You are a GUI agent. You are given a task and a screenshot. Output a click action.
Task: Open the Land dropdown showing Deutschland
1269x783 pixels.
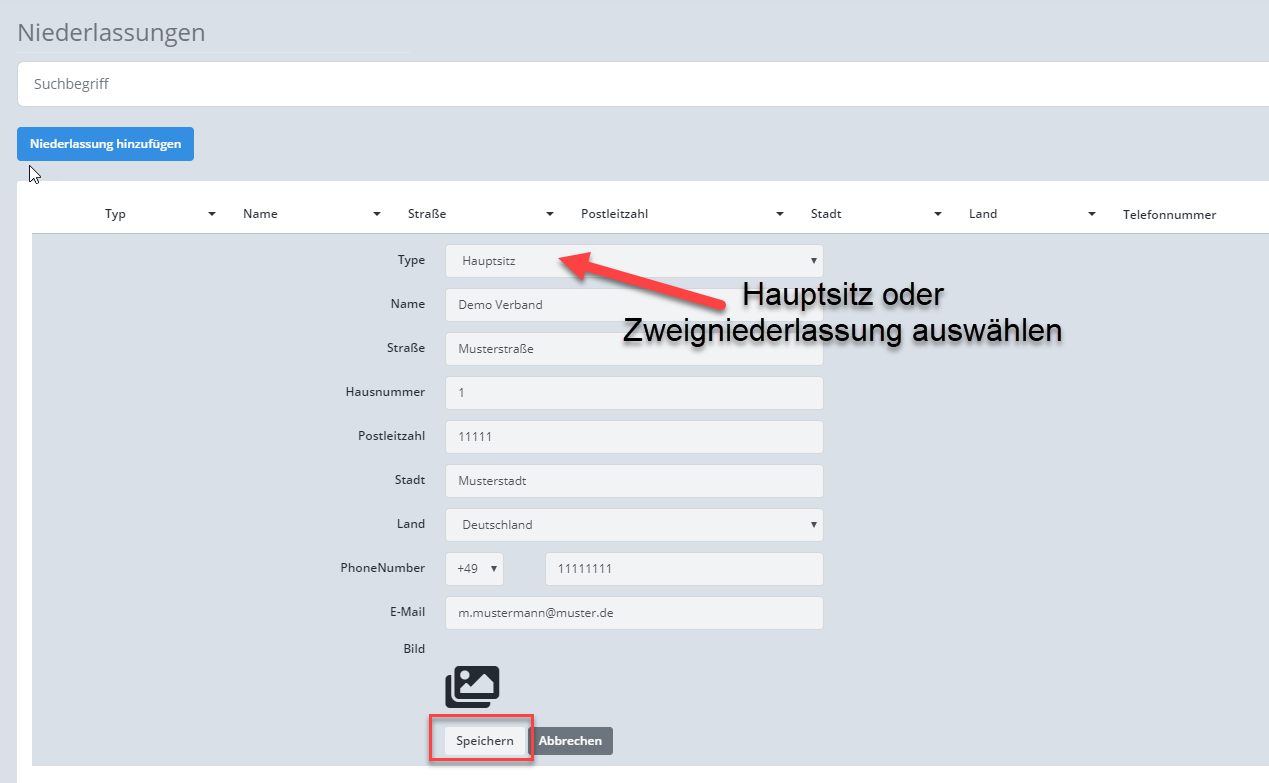634,525
